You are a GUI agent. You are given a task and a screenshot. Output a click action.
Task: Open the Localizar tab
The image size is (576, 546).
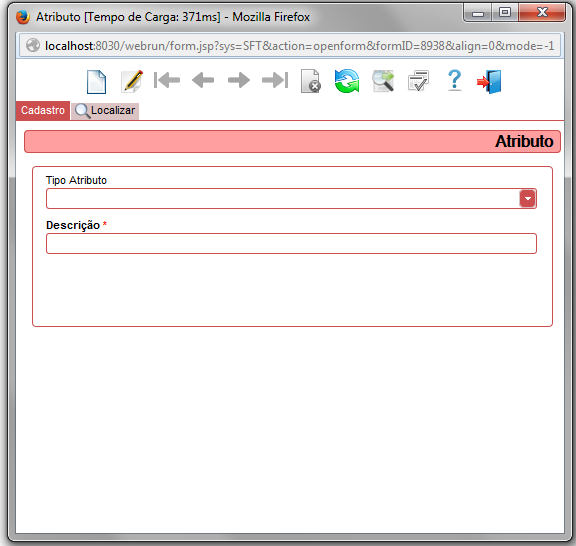click(x=105, y=111)
